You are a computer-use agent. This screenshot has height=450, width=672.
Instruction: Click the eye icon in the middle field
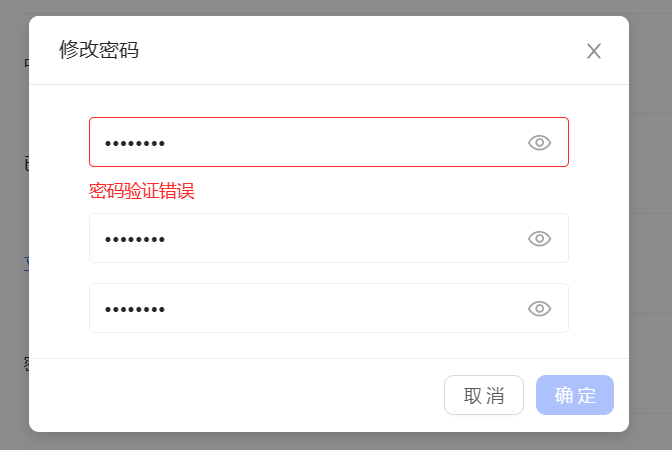coord(539,238)
